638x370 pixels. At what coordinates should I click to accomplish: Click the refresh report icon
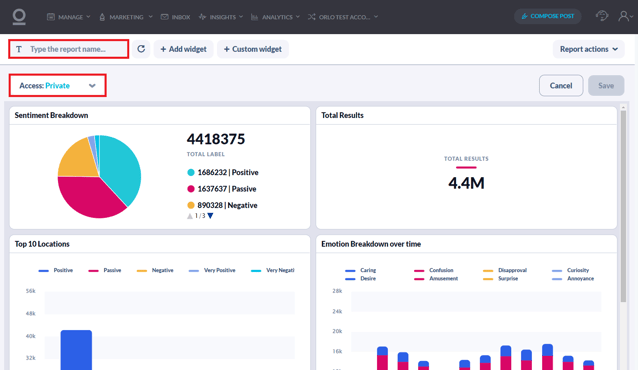pos(141,49)
